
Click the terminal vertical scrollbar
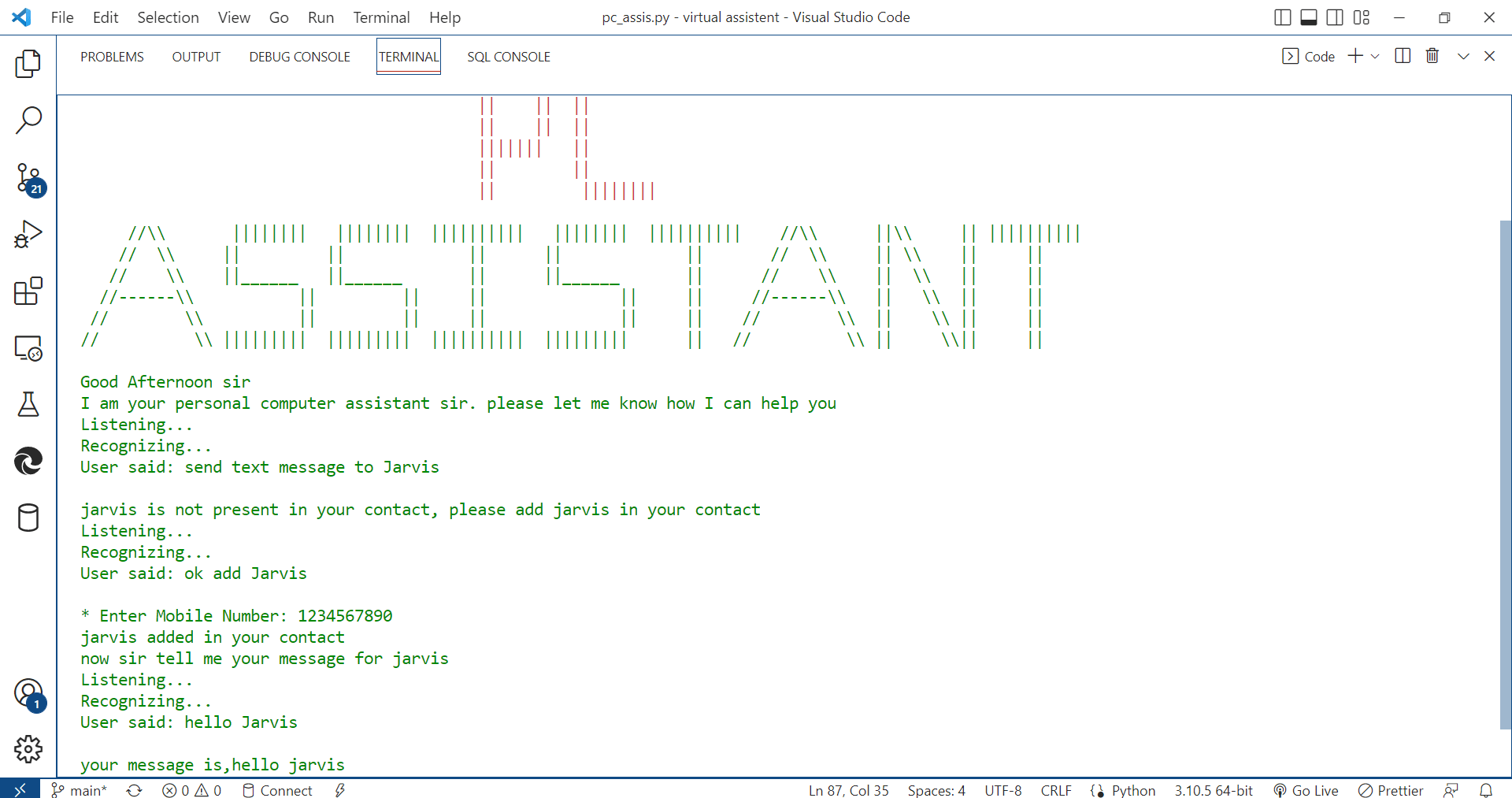(1506, 474)
